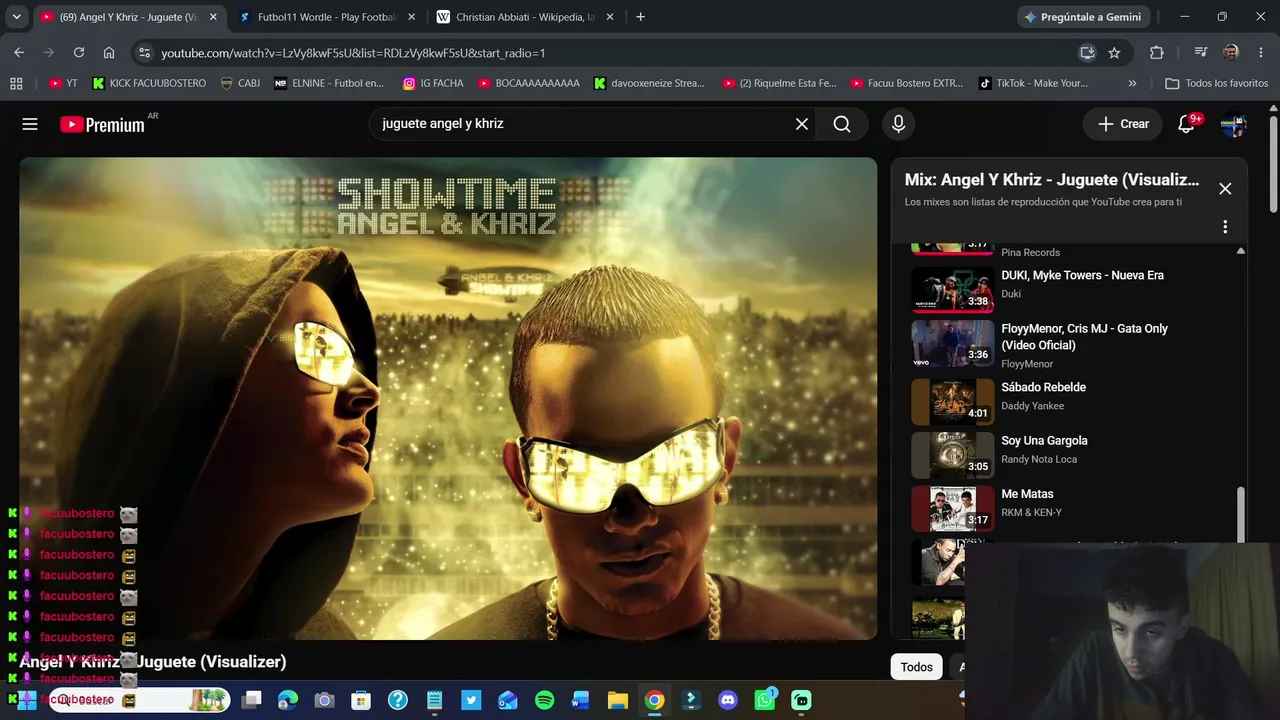Viewport: 1280px width, 720px height.
Task: Open the TikTok bookmark
Action: coord(1033,83)
